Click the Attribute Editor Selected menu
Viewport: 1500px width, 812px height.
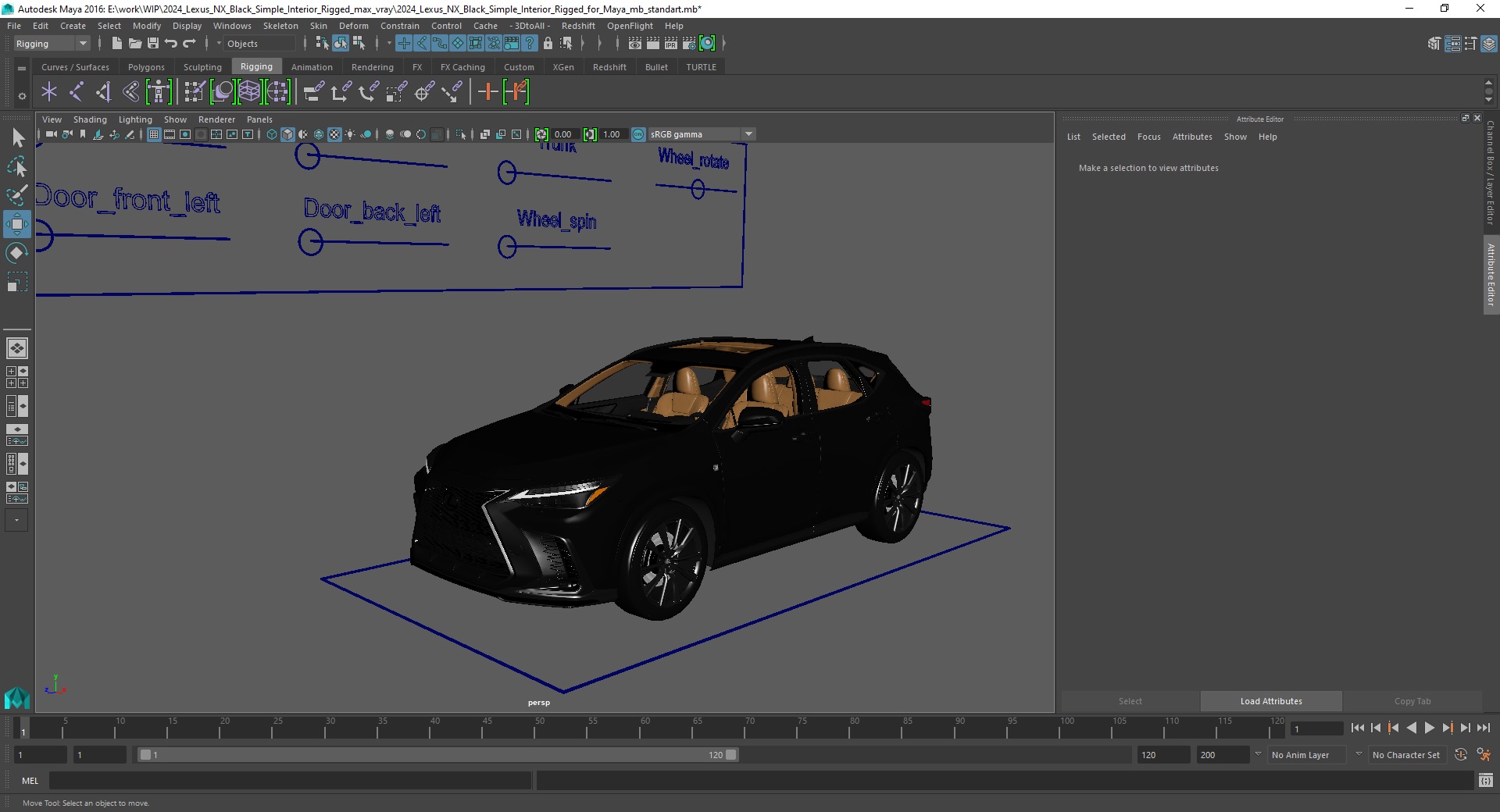click(1109, 137)
